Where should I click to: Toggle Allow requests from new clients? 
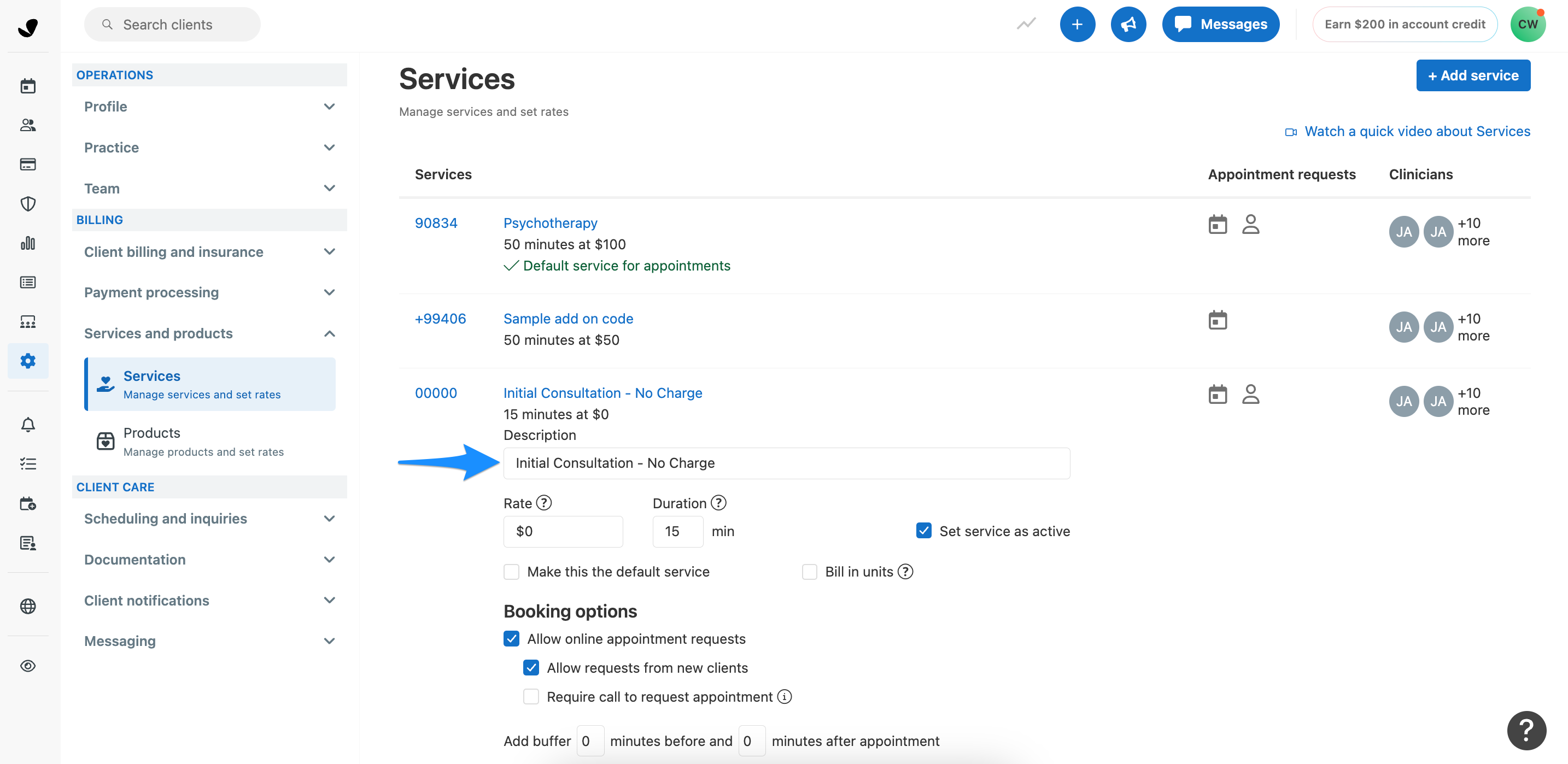(531, 668)
